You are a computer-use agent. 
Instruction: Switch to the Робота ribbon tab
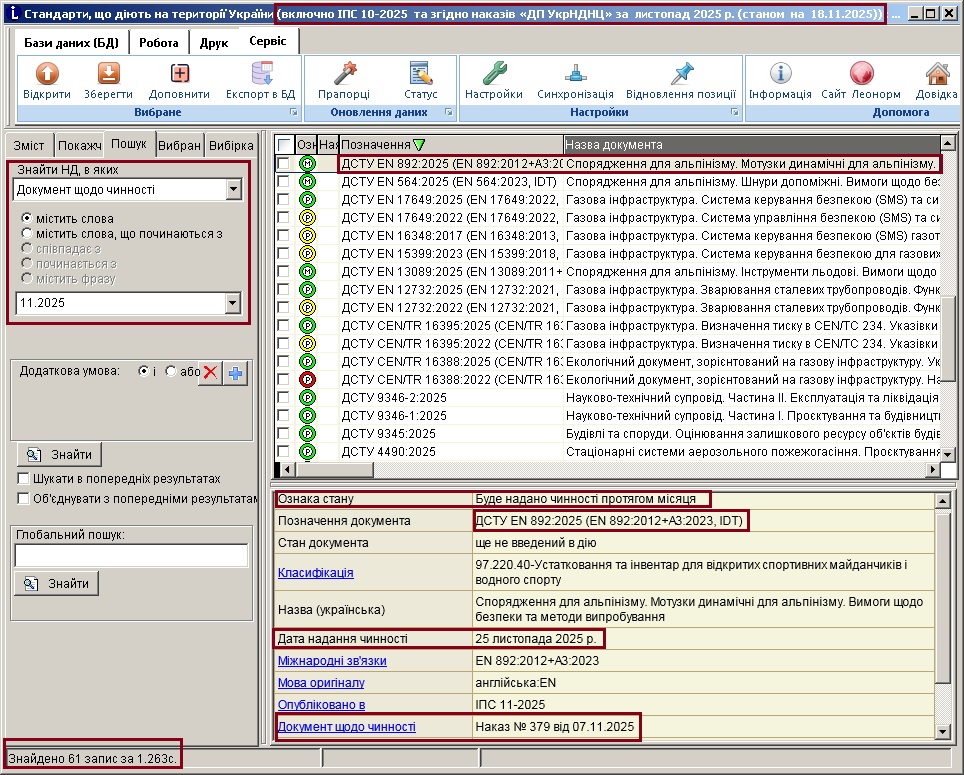click(159, 43)
